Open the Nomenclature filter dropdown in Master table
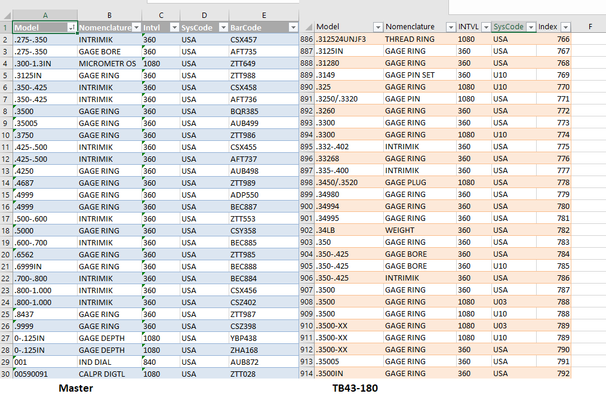The height and width of the screenshot is (400, 606). 136,27
